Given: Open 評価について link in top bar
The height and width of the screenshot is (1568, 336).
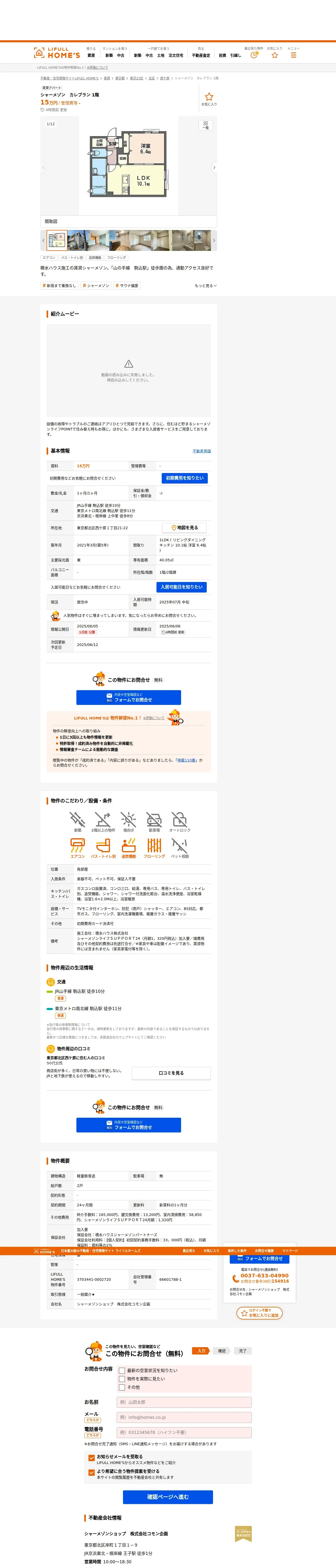Looking at the screenshot, I should coord(98,68).
